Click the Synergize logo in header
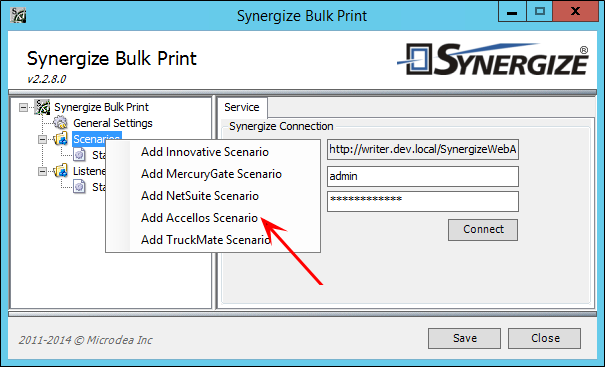 pyautogui.click(x=493, y=59)
